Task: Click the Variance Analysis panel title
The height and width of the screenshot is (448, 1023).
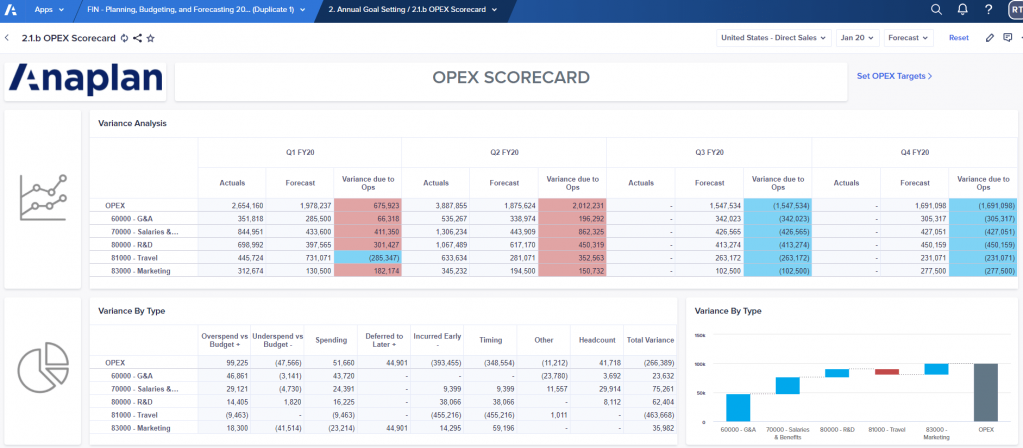Action: pos(132,123)
